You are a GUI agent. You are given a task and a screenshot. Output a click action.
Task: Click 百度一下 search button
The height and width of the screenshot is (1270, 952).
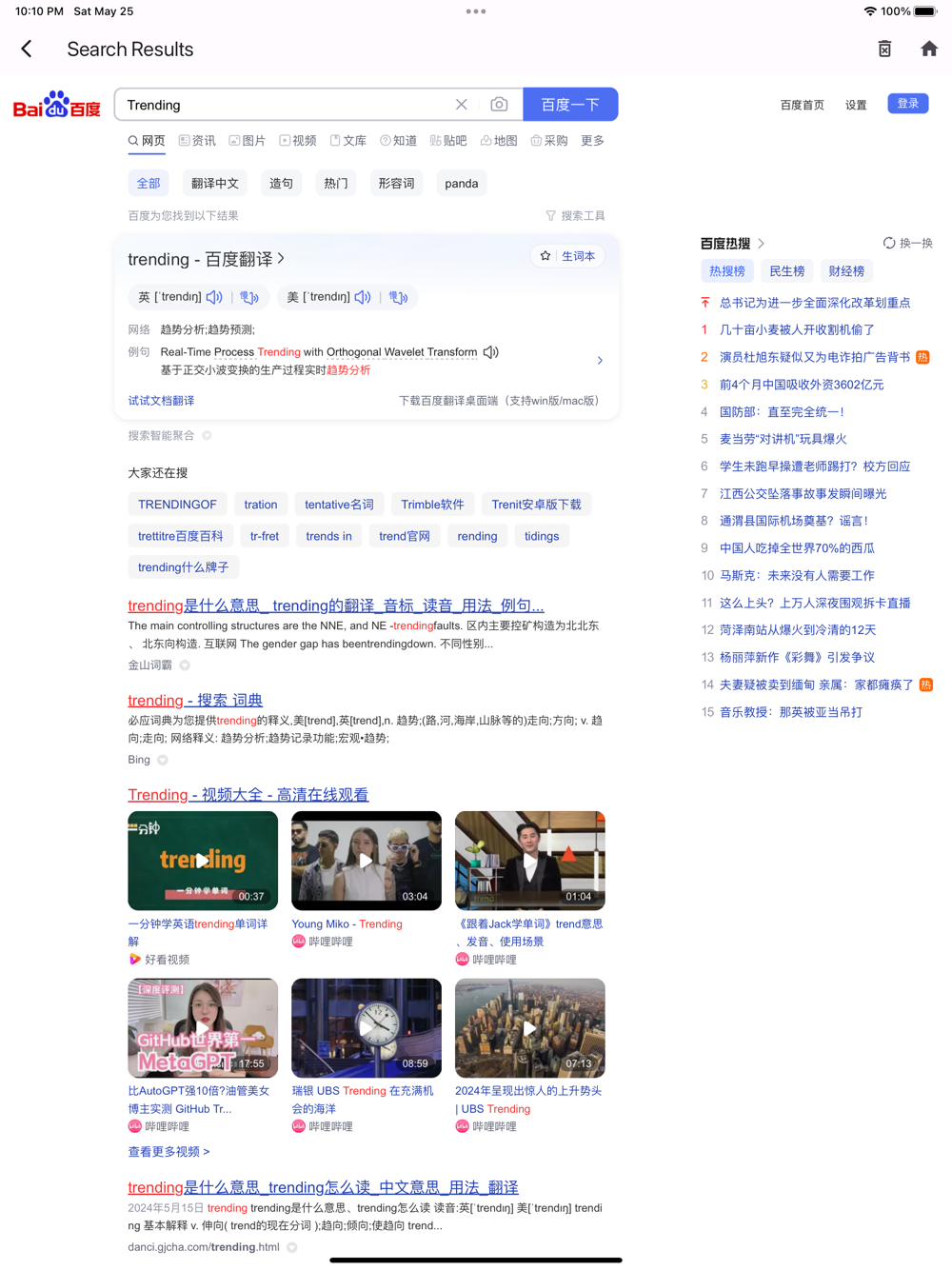click(x=570, y=105)
